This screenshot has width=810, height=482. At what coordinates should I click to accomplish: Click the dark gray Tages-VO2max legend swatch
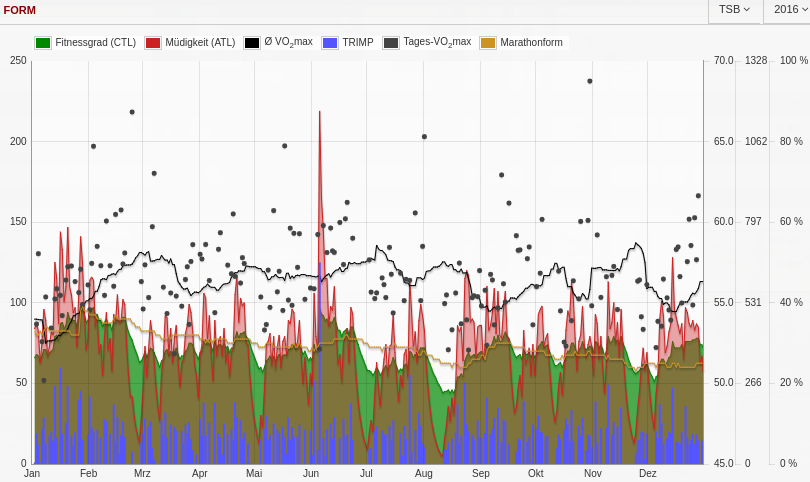coord(391,43)
